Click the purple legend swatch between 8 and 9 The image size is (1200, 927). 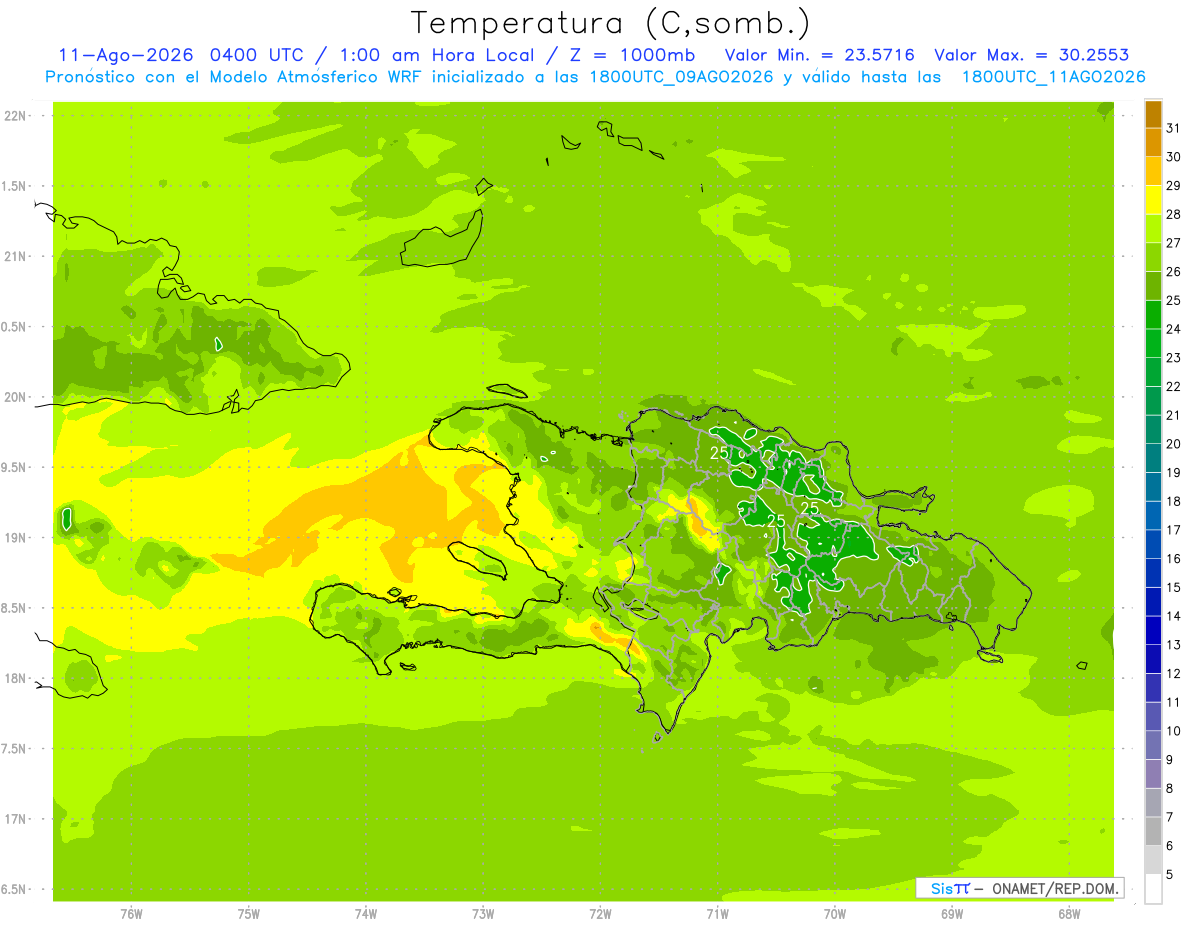tap(1153, 774)
